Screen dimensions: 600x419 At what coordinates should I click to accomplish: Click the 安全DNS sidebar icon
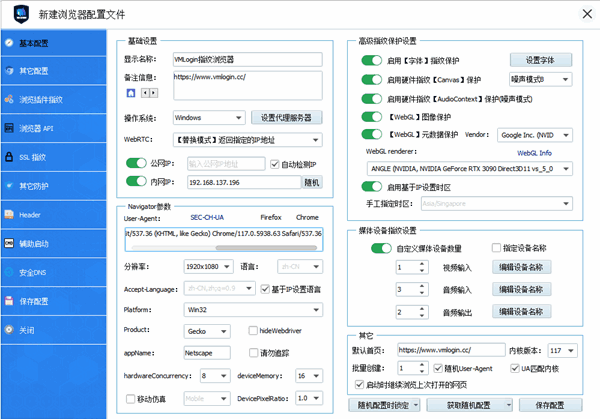[9, 272]
